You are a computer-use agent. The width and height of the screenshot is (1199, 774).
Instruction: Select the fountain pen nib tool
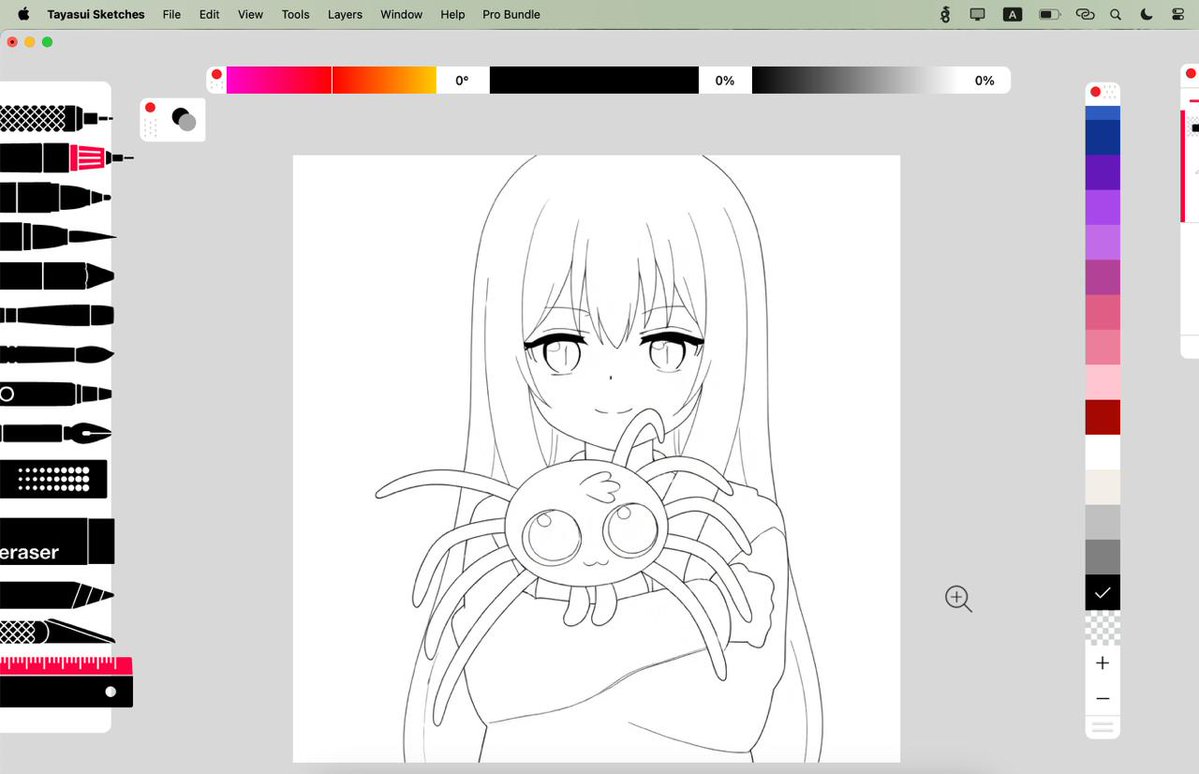pos(55,433)
